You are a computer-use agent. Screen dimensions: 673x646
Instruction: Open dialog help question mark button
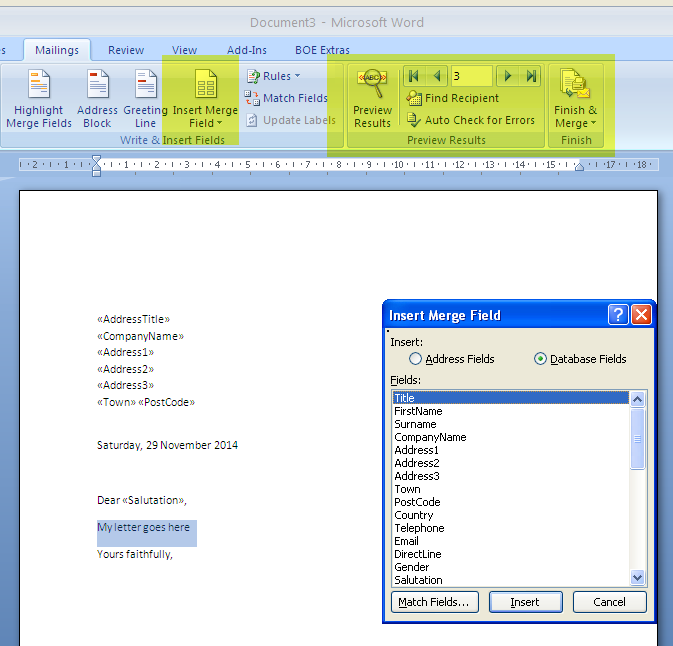click(x=618, y=315)
